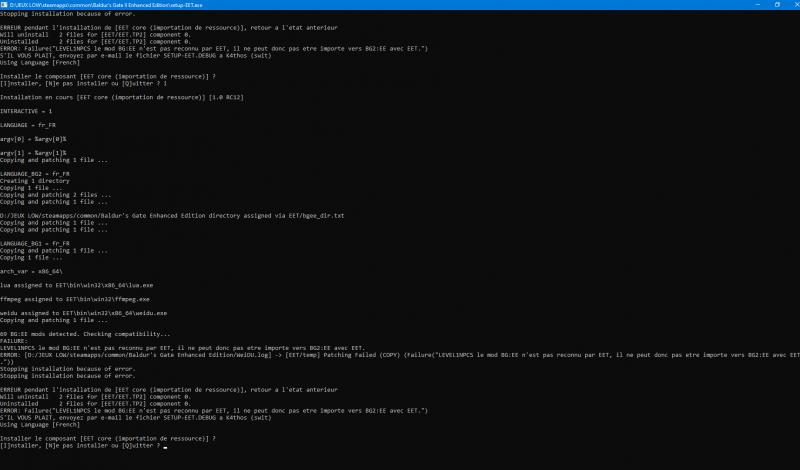800x470 pixels.
Task: Select the 'INTERACTIVE = 1' line
Action: pyautogui.click(x=26, y=111)
